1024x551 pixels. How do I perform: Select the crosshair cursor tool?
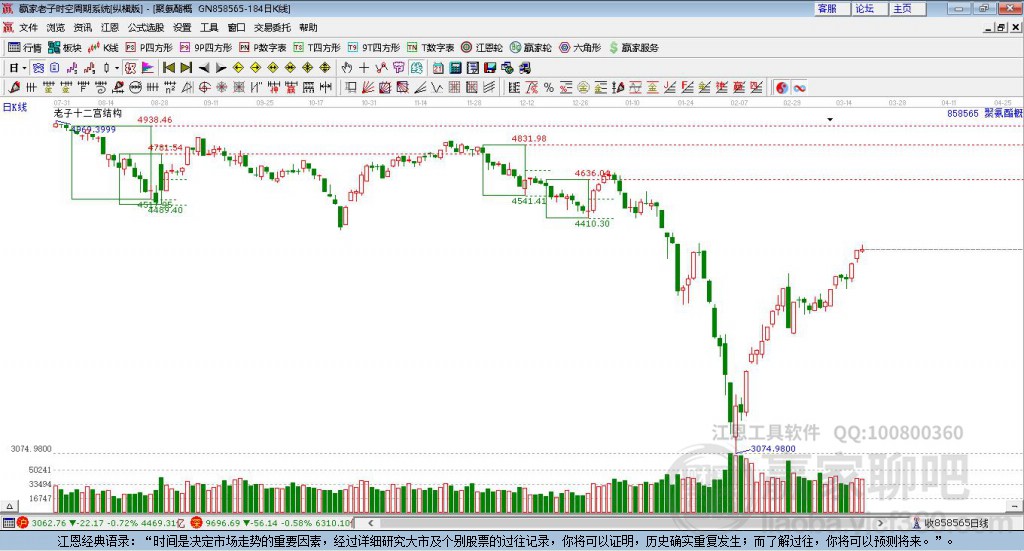coord(364,68)
